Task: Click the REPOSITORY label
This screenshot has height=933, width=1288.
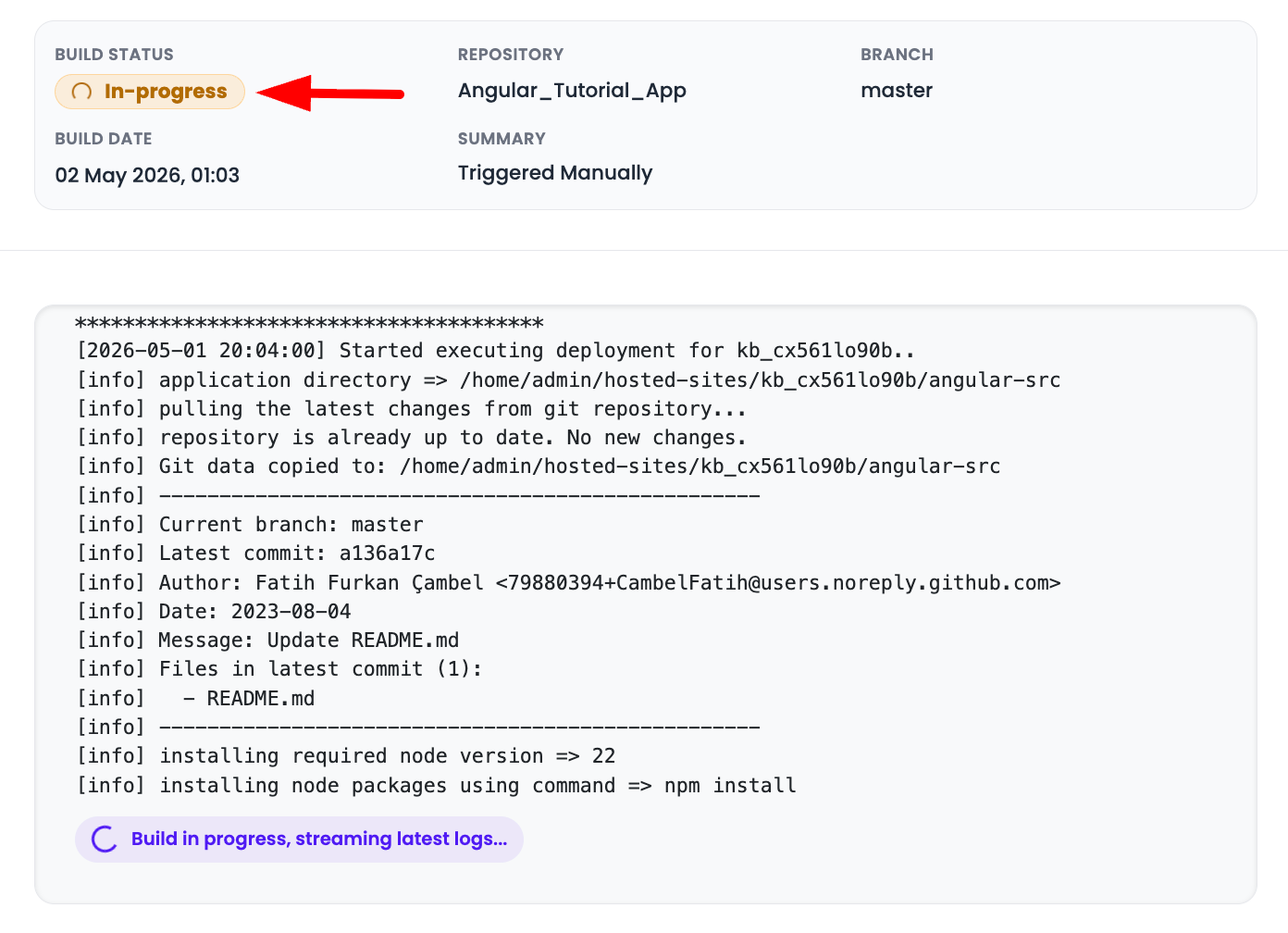Action: point(511,55)
